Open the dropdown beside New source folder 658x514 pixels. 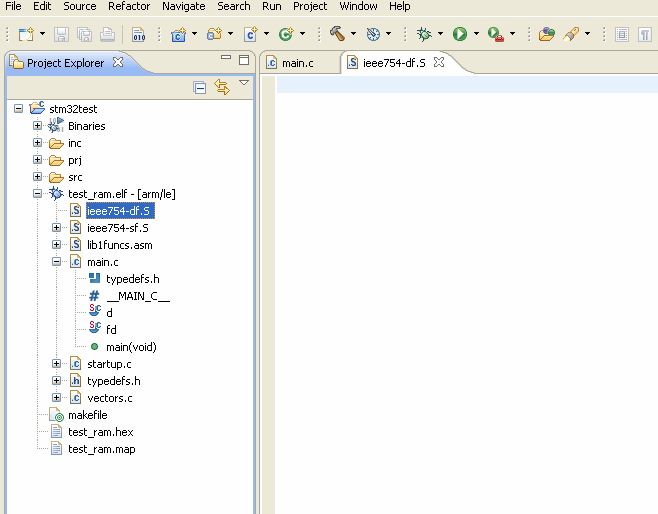(x=230, y=34)
